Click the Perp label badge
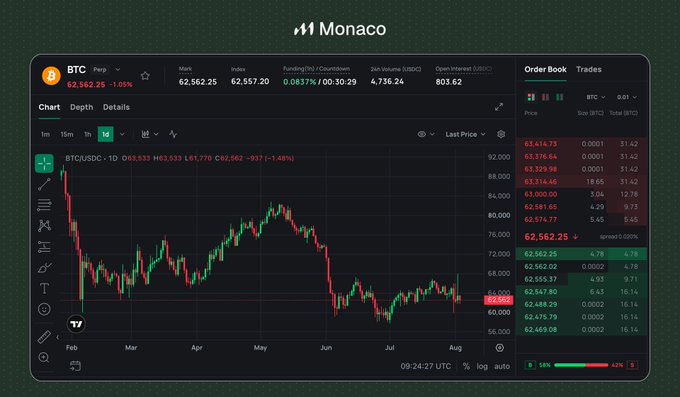This screenshot has width=680, height=397. point(100,69)
